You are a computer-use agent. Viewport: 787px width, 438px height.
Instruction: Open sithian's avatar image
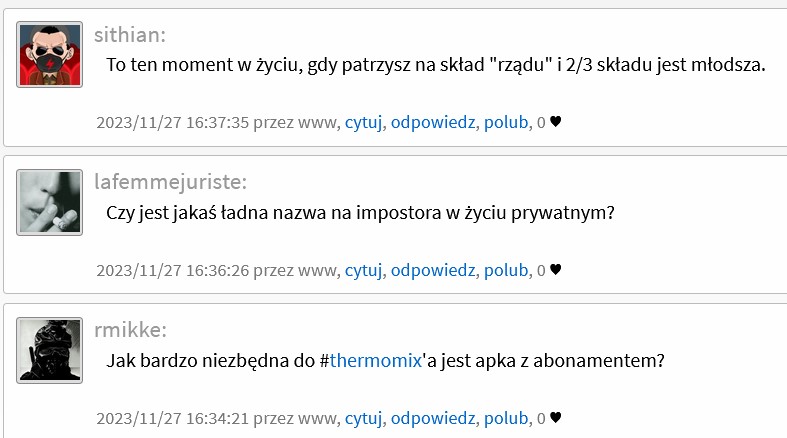point(49,55)
